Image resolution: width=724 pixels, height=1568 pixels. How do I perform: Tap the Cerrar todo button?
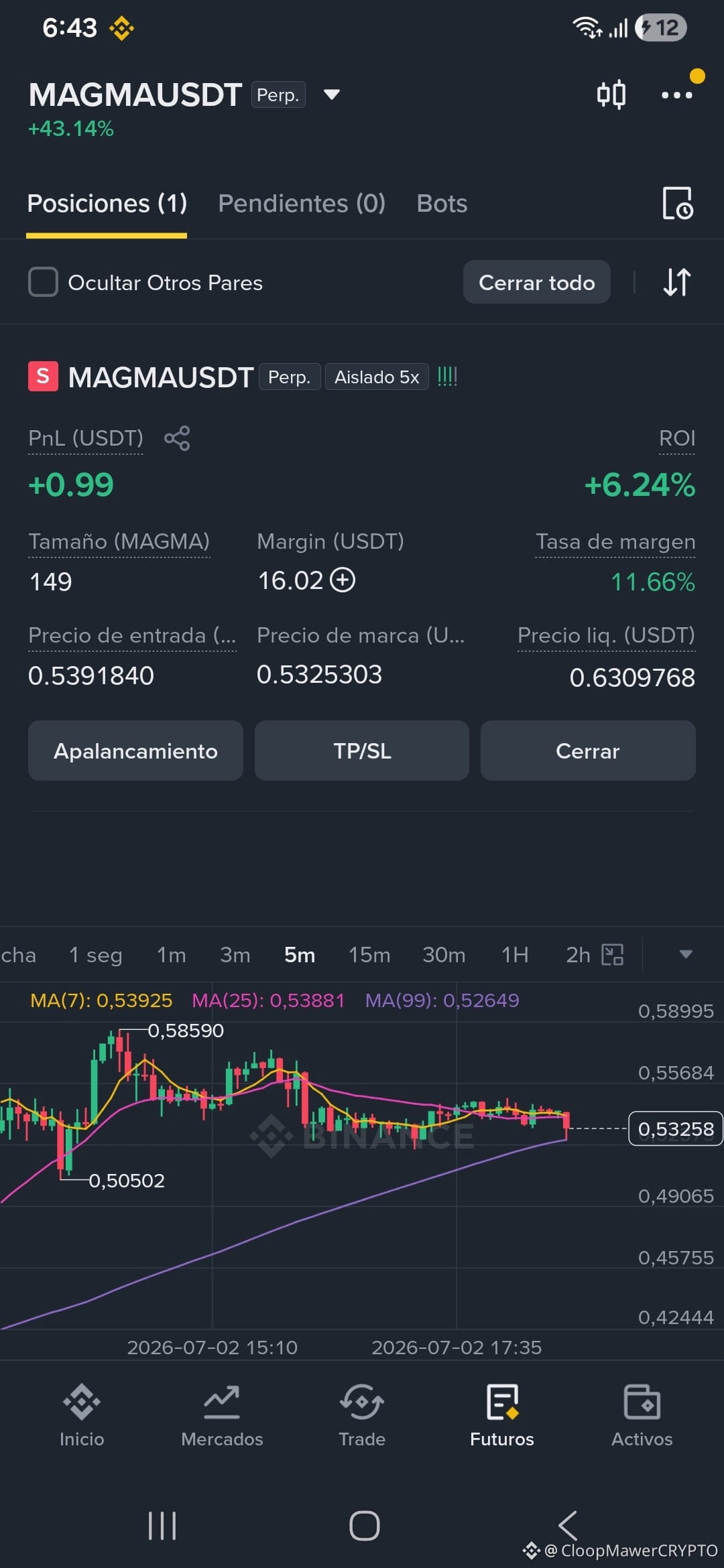click(537, 282)
